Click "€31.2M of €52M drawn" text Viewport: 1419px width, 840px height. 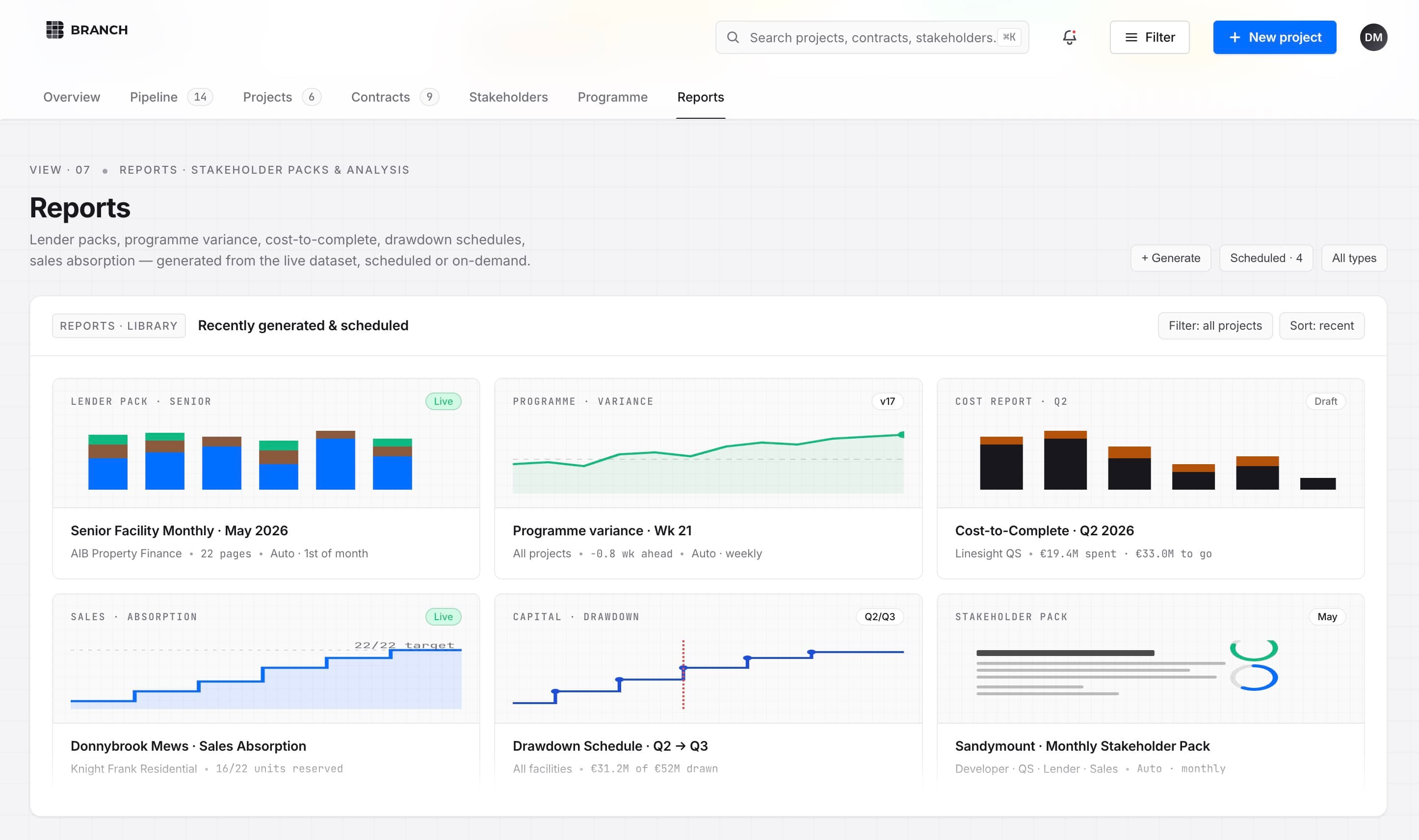tap(655, 769)
